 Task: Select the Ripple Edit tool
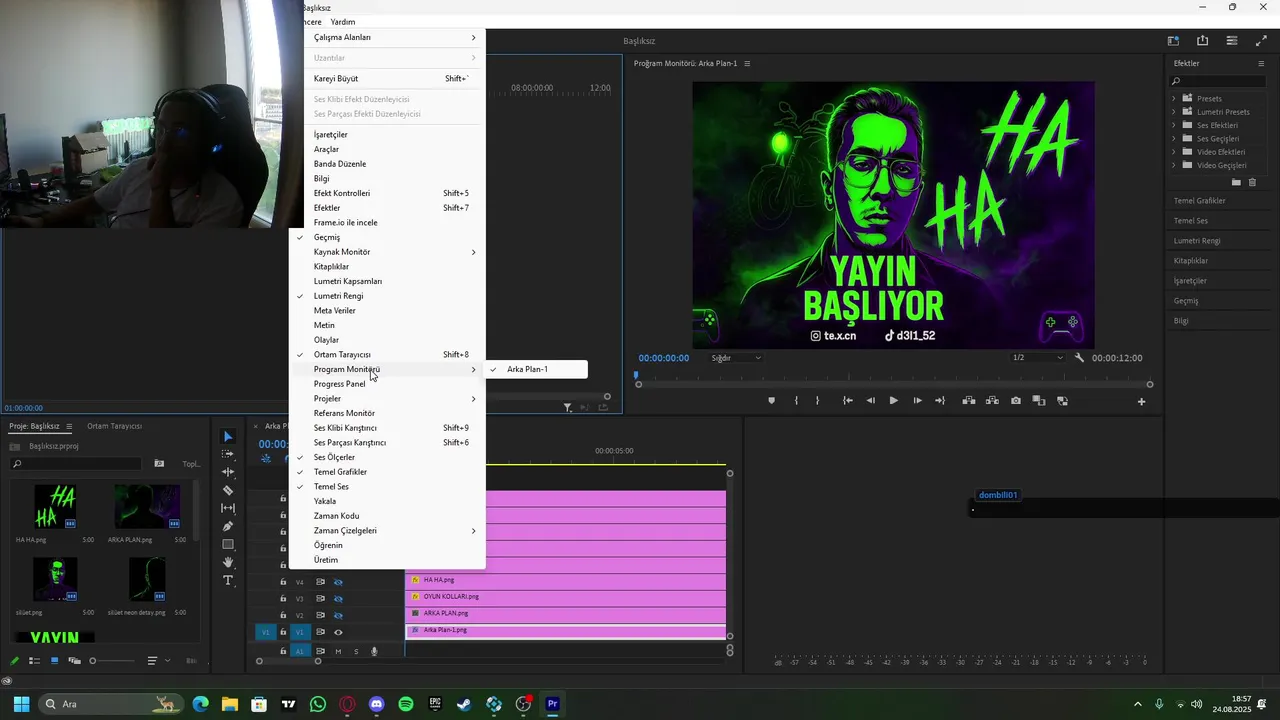coord(228,472)
